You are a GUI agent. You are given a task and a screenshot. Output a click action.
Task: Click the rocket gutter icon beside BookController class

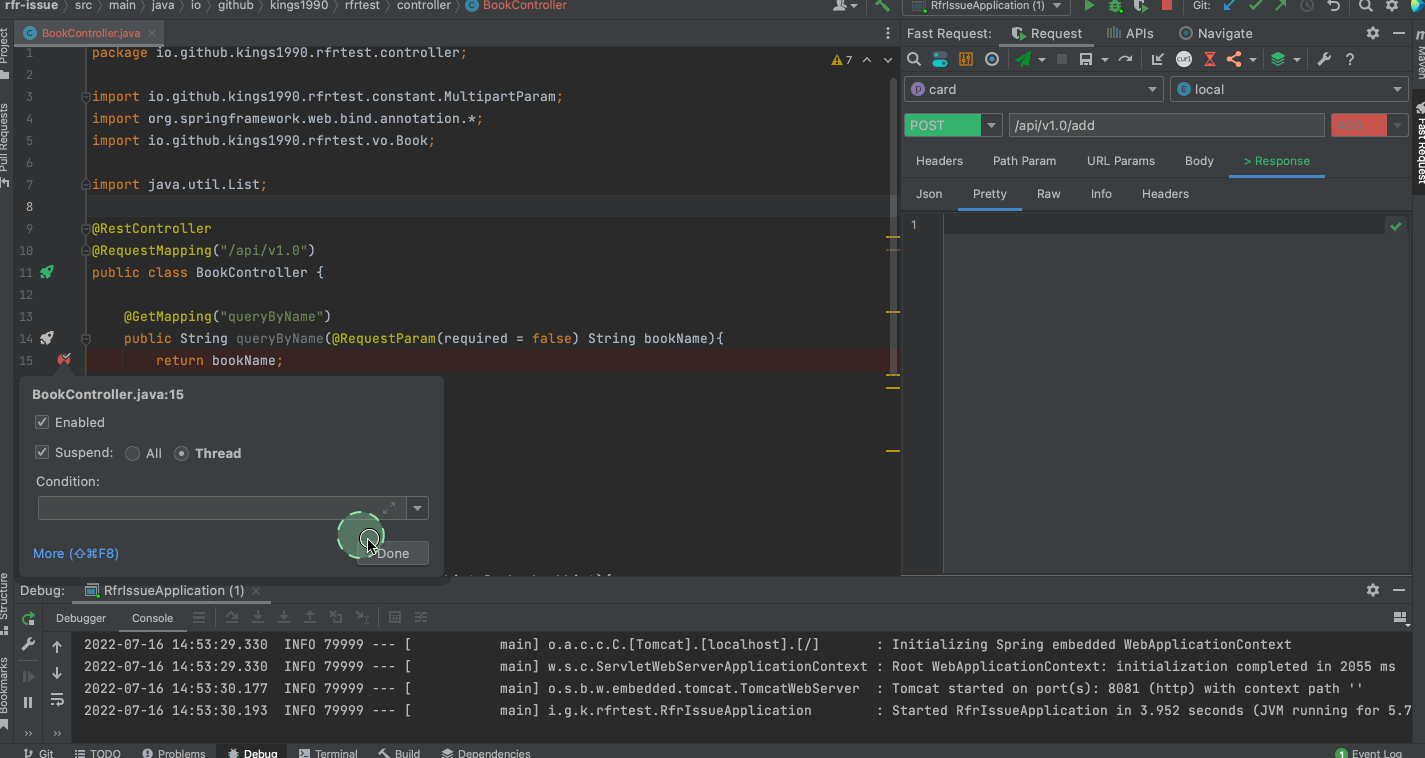pos(47,272)
